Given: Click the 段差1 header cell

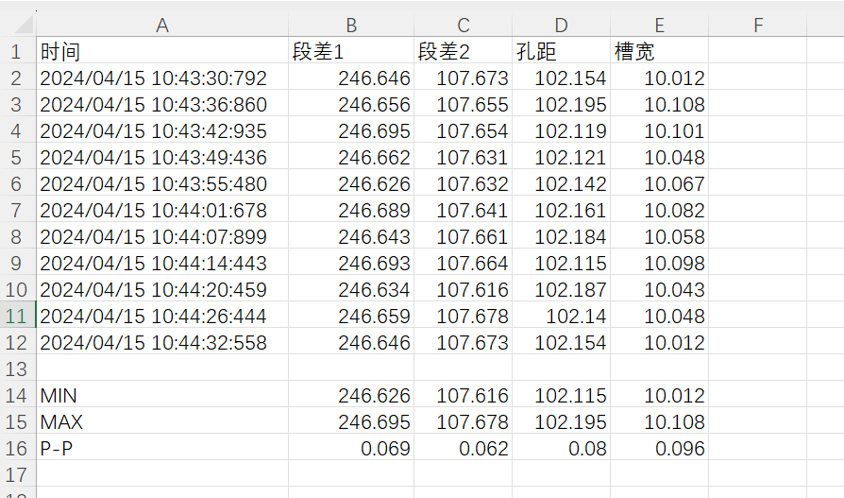Looking at the screenshot, I should 351,52.
